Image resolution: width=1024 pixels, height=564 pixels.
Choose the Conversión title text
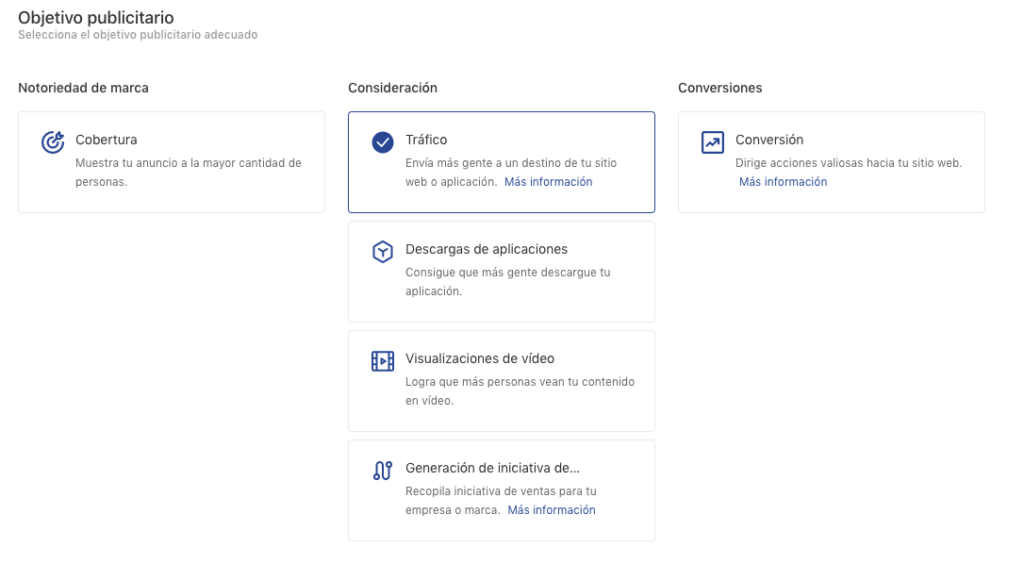(x=769, y=140)
